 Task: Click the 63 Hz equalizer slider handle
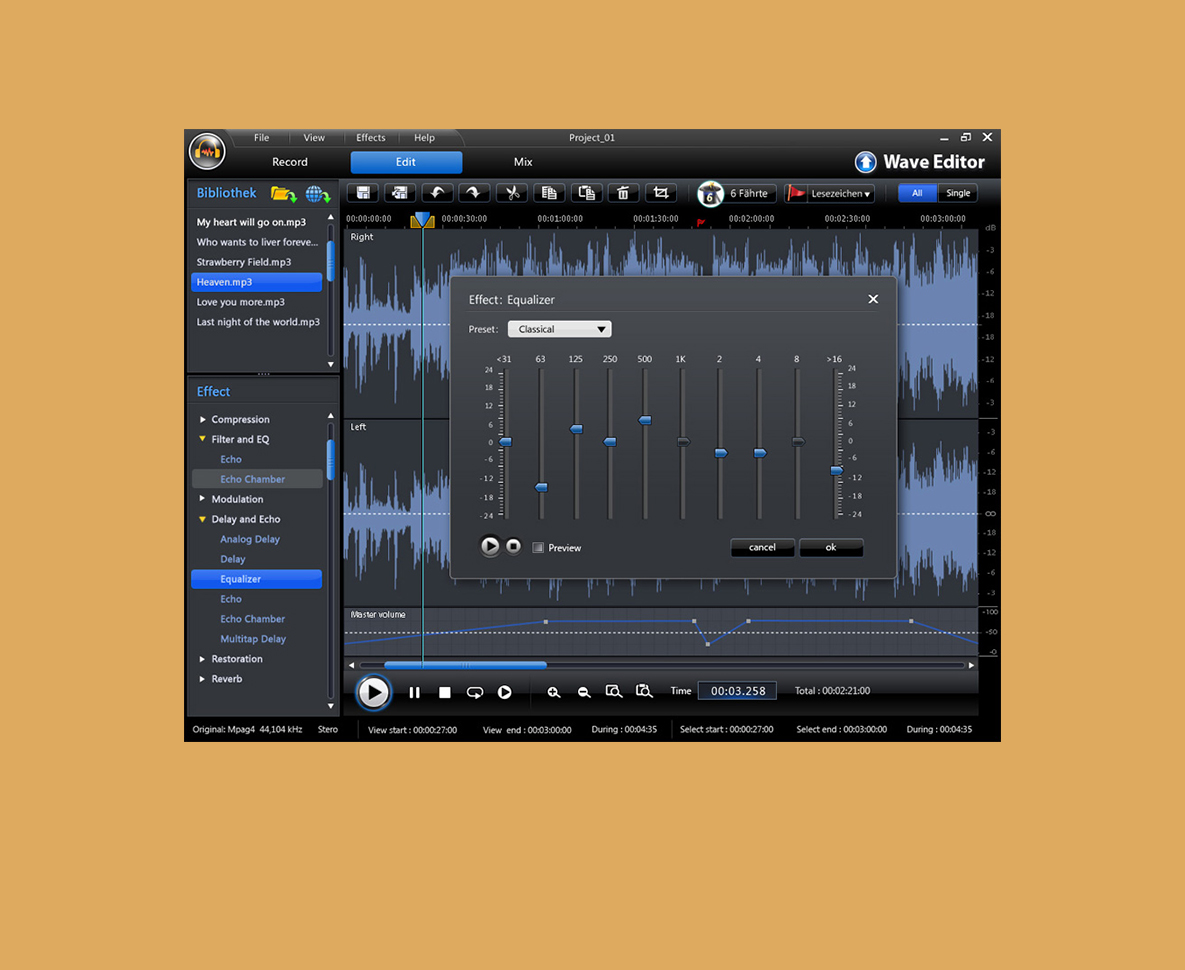click(x=541, y=487)
